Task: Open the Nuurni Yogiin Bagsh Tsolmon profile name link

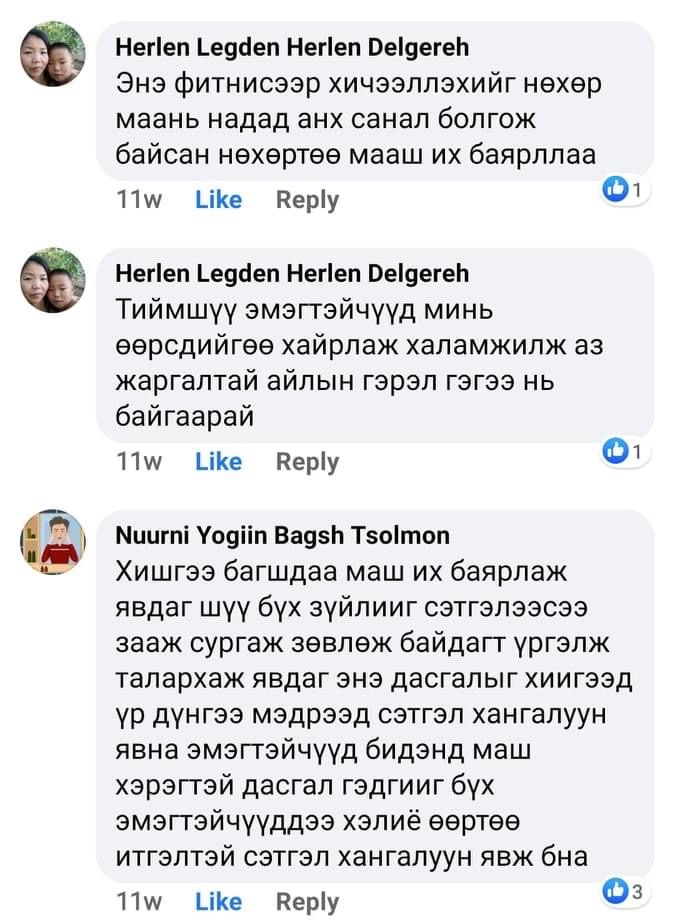Action: tap(283, 536)
